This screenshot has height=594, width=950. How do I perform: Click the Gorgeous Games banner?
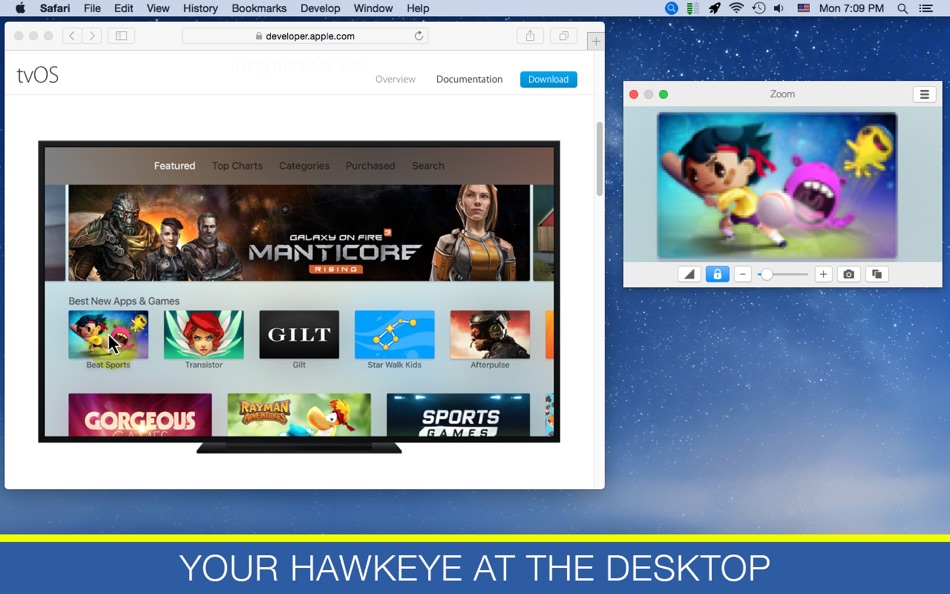click(140, 415)
